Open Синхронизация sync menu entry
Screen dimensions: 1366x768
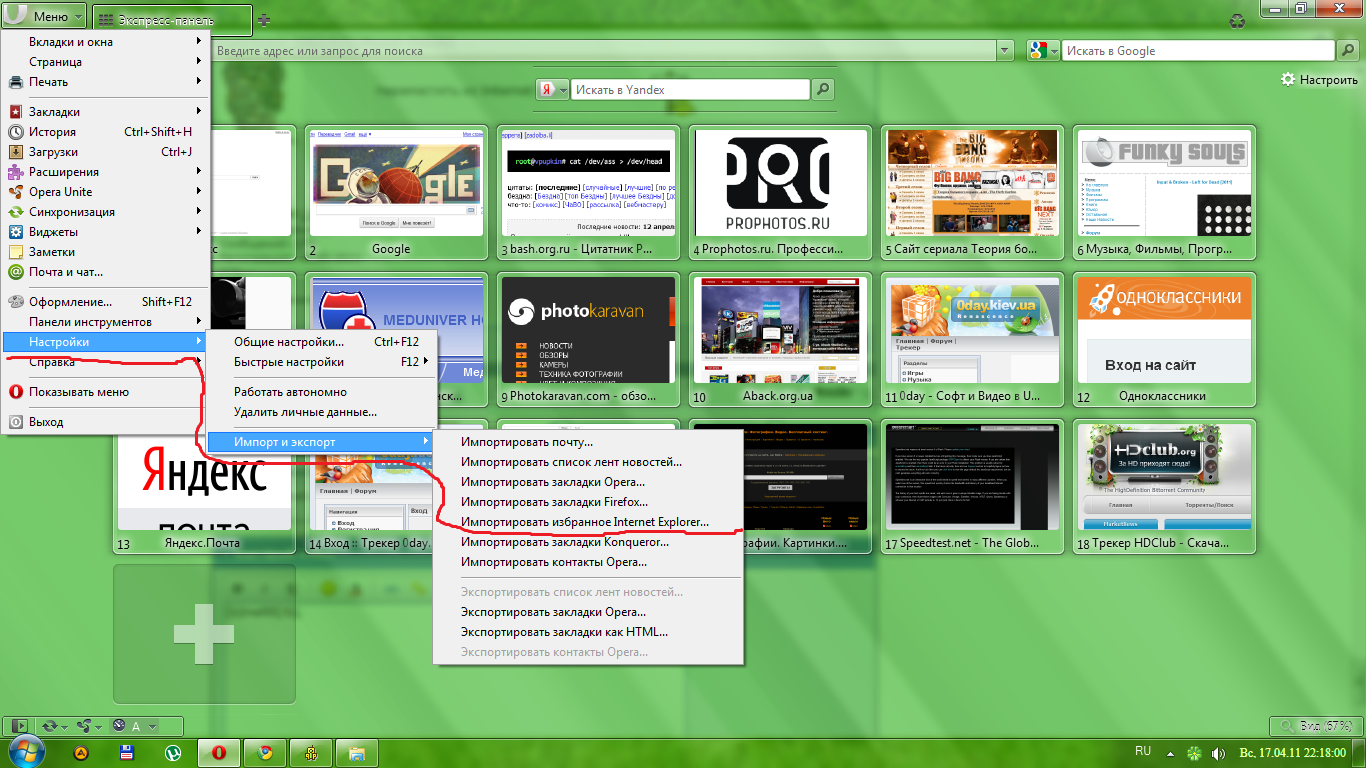pos(105,212)
